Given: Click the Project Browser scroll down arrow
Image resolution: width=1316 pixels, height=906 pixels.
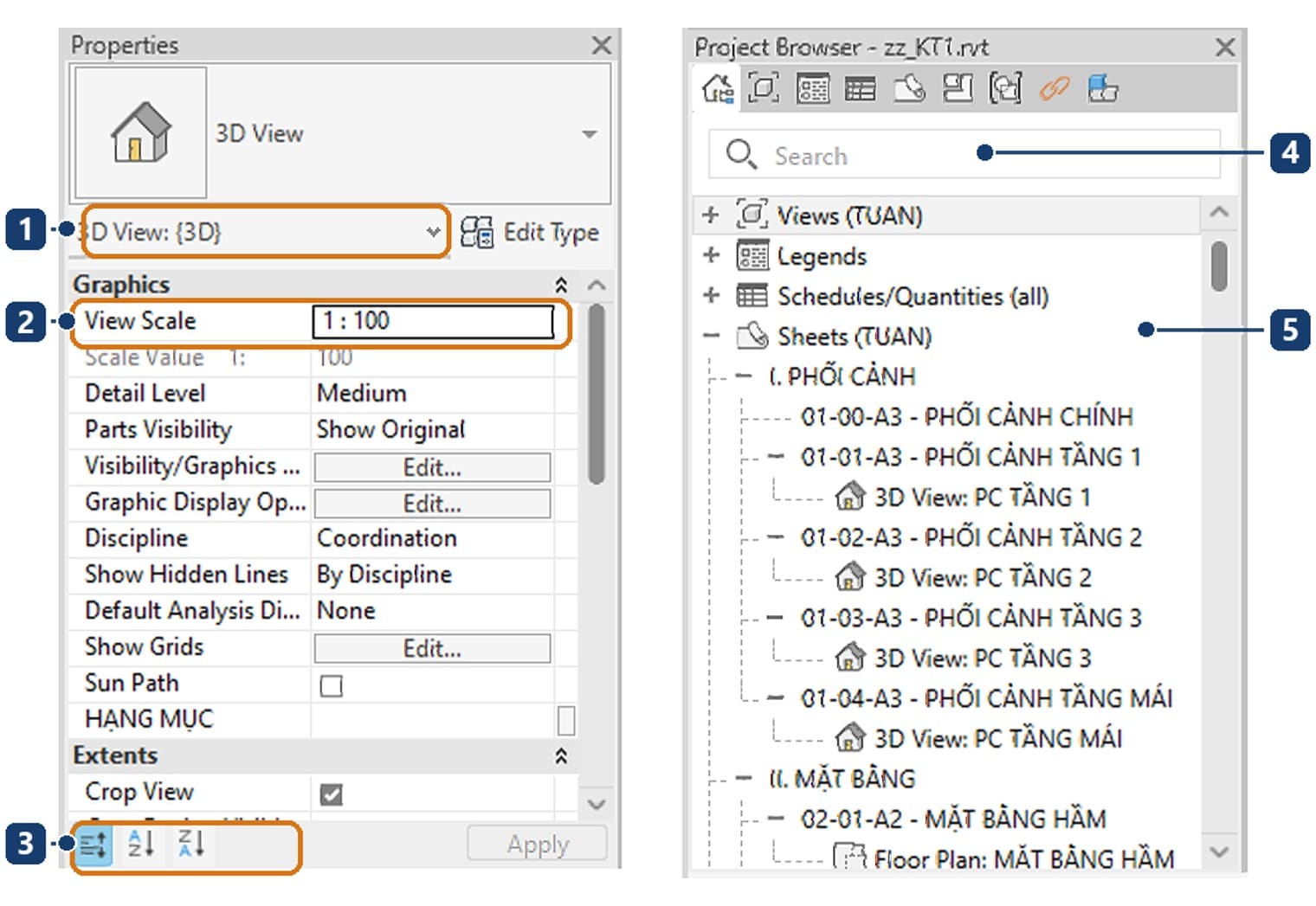Looking at the screenshot, I should 1219,851.
